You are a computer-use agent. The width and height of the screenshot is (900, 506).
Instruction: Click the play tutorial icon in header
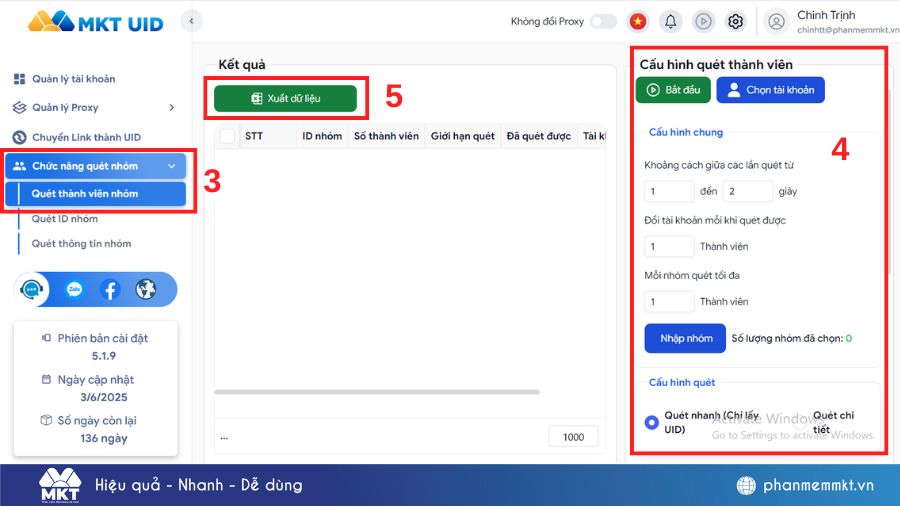click(x=703, y=21)
